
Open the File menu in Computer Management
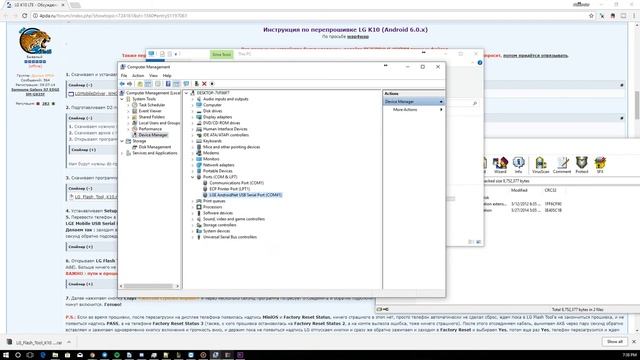click(124, 76)
